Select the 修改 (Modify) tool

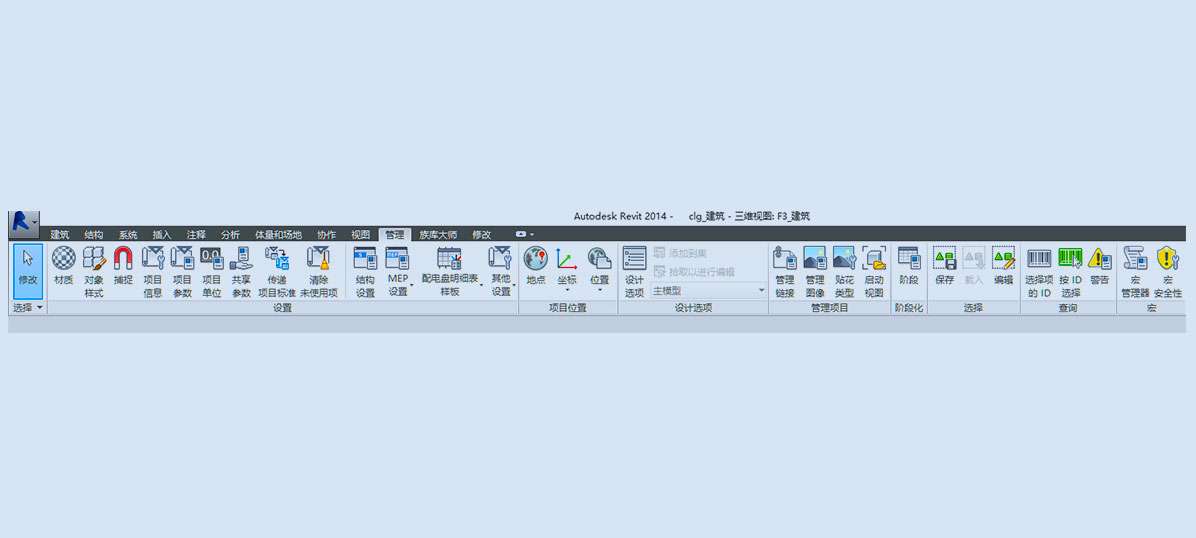28,271
